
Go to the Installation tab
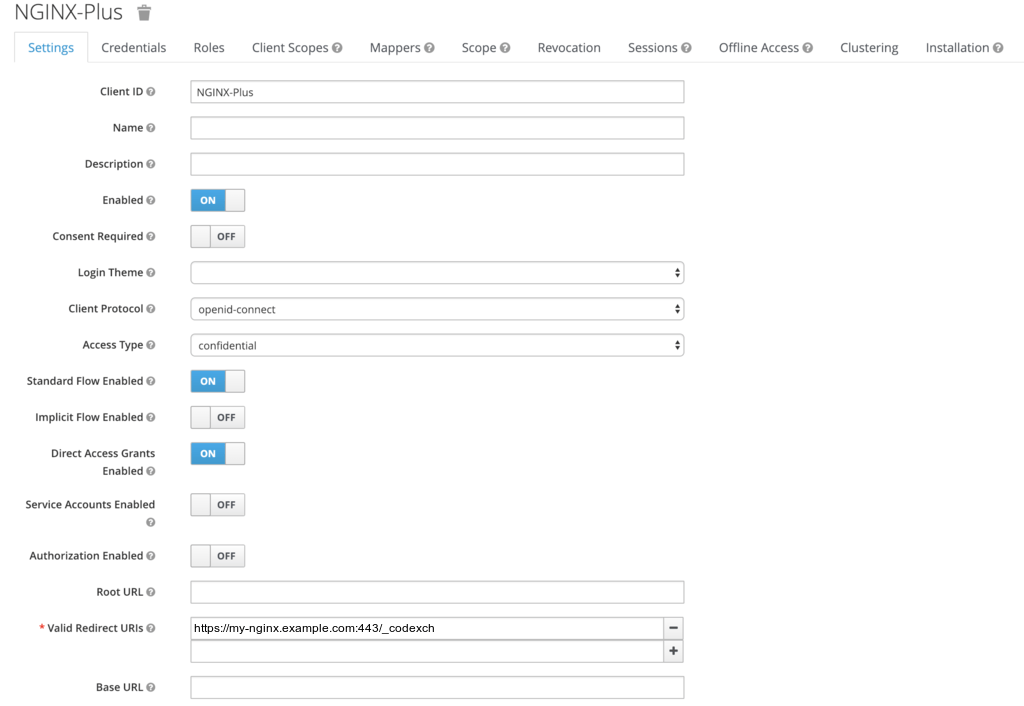point(964,48)
